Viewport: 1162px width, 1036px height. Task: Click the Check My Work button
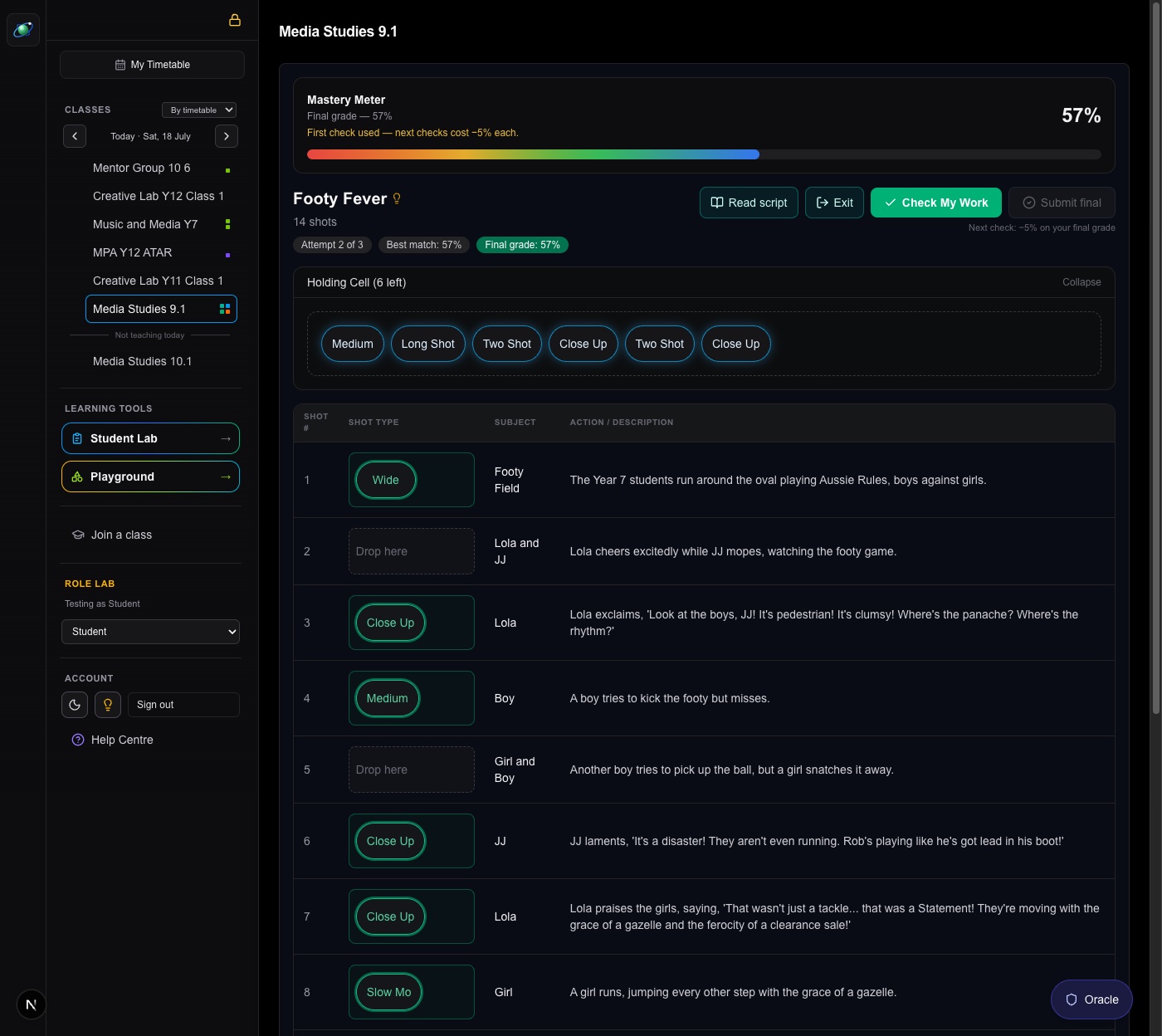point(936,203)
